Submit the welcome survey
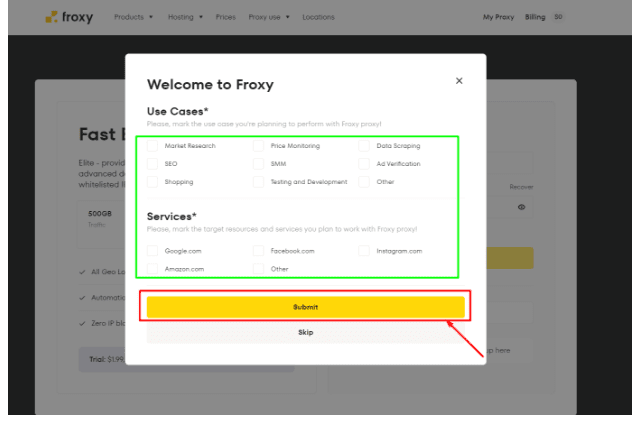This screenshot has width=642, height=423. [306, 307]
